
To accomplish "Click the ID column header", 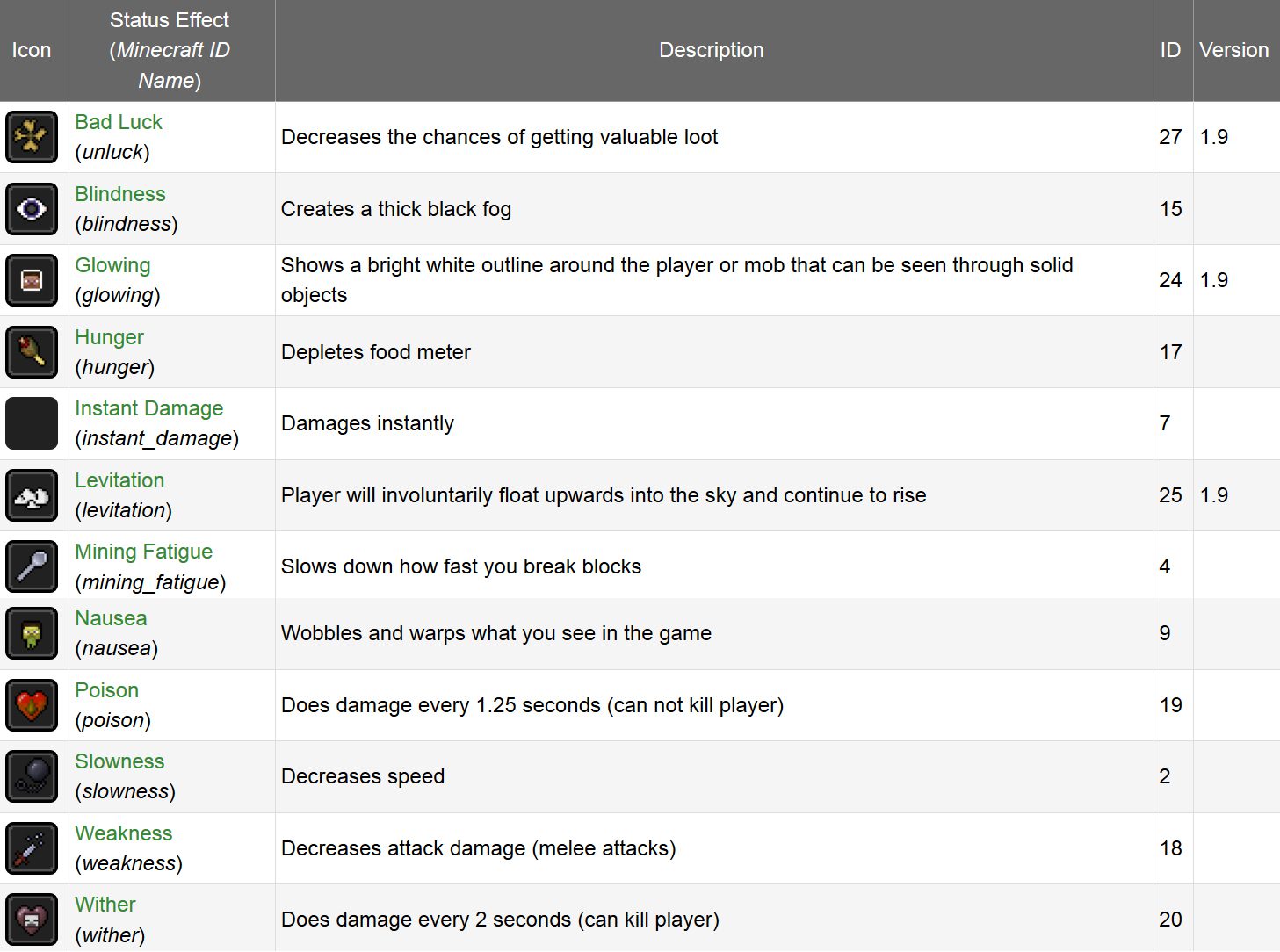I will click(1171, 50).
